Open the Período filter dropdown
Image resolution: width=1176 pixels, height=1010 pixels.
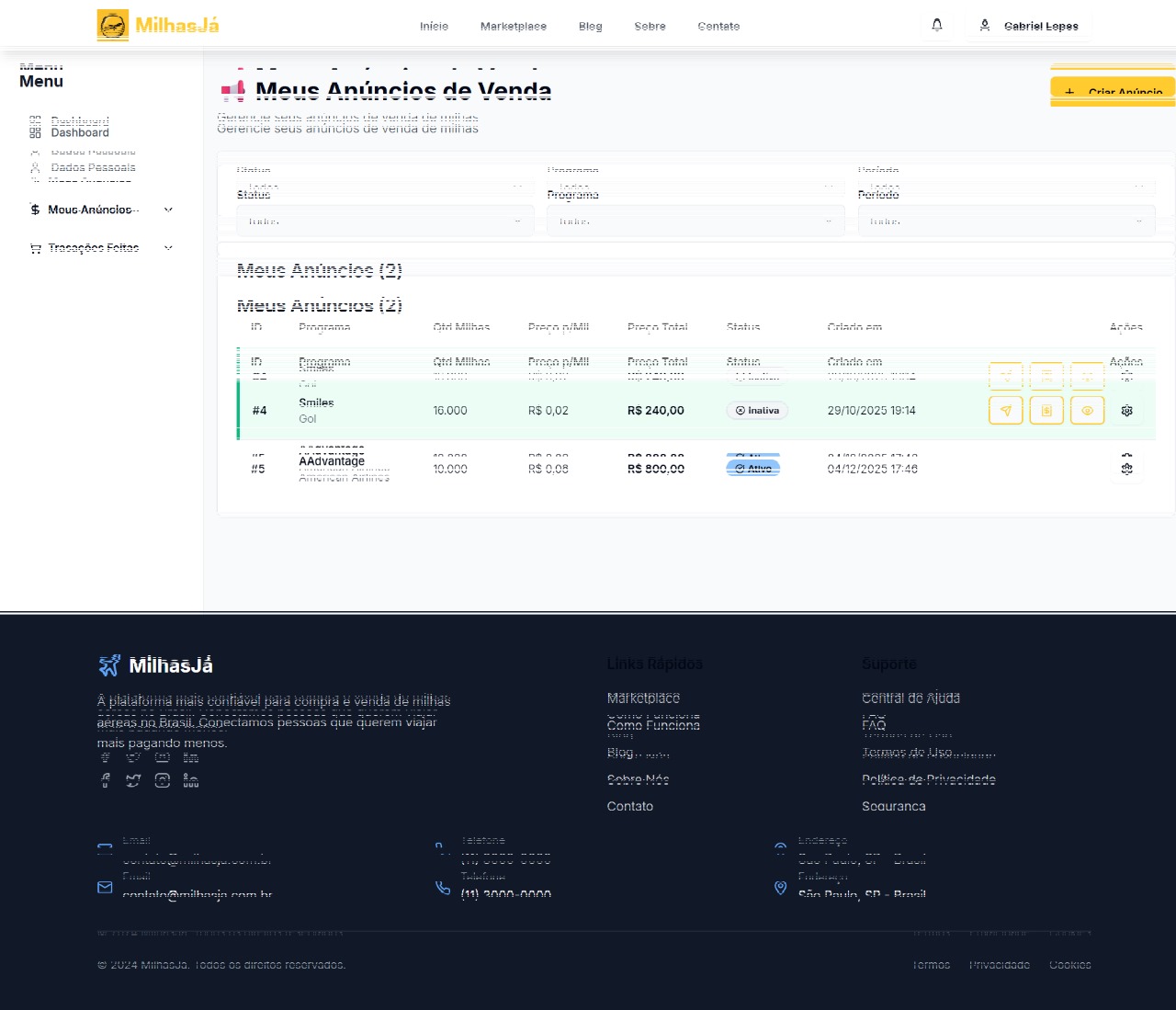click(x=1006, y=221)
